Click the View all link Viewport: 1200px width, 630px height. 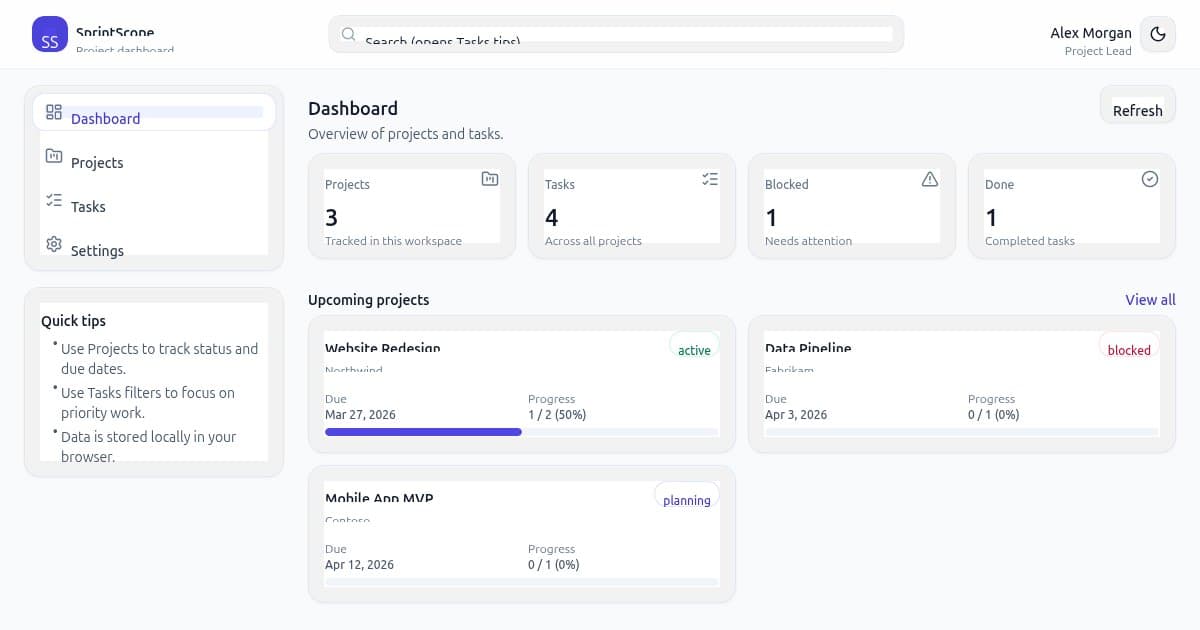[1150, 300]
